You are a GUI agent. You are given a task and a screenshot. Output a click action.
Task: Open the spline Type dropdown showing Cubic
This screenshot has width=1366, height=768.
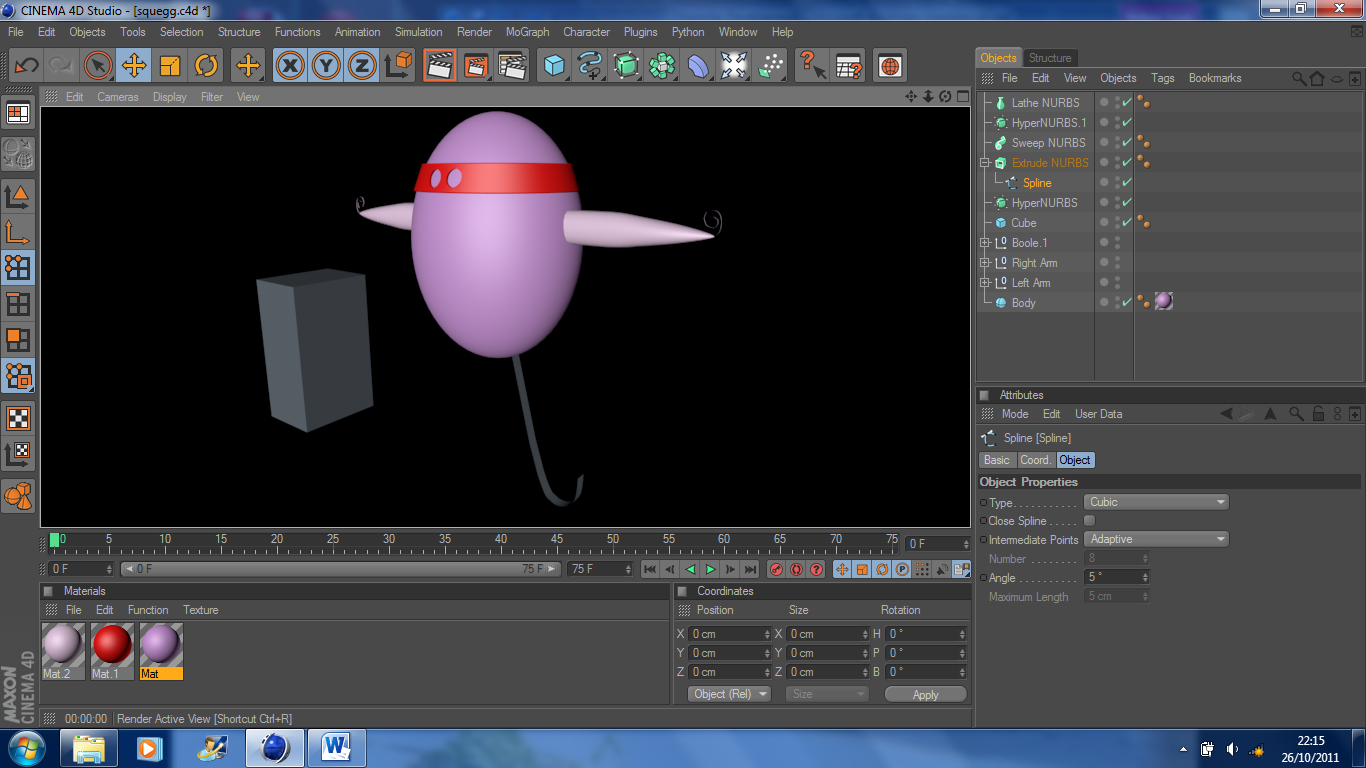pyautogui.click(x=1156, y=502)
